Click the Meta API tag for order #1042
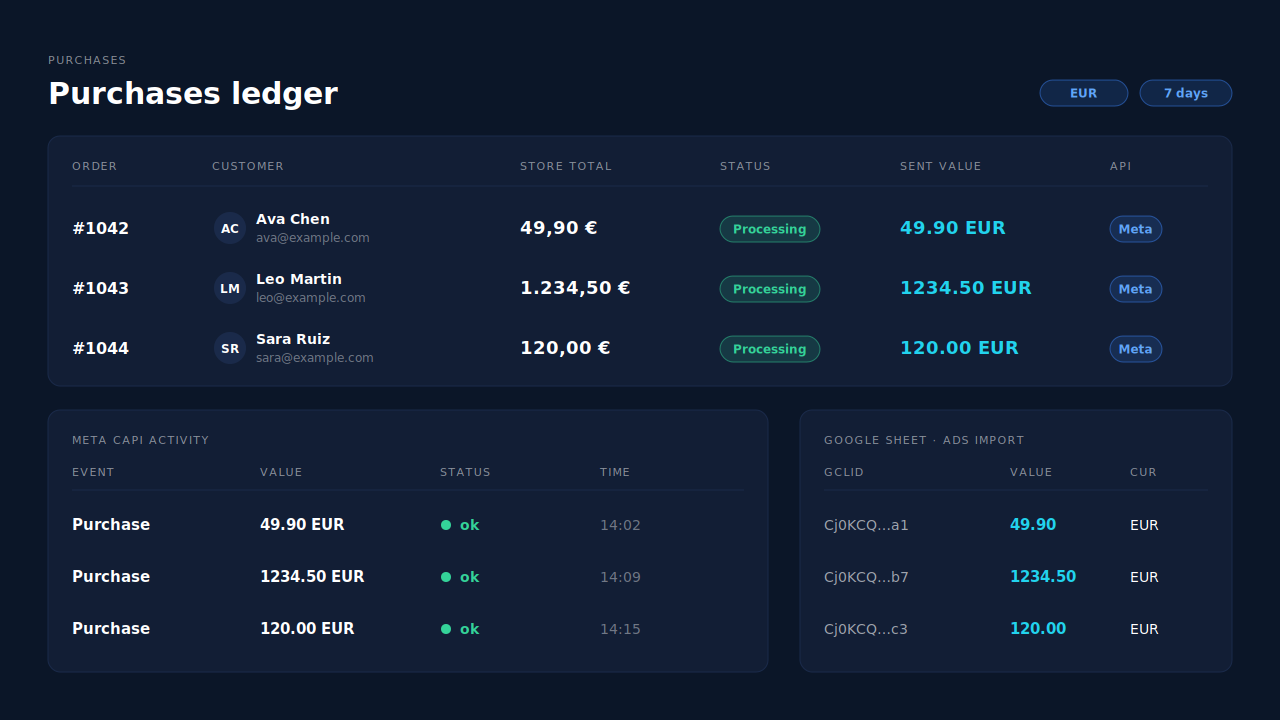Screen dimensions: 1280x720 [1136, 229]
